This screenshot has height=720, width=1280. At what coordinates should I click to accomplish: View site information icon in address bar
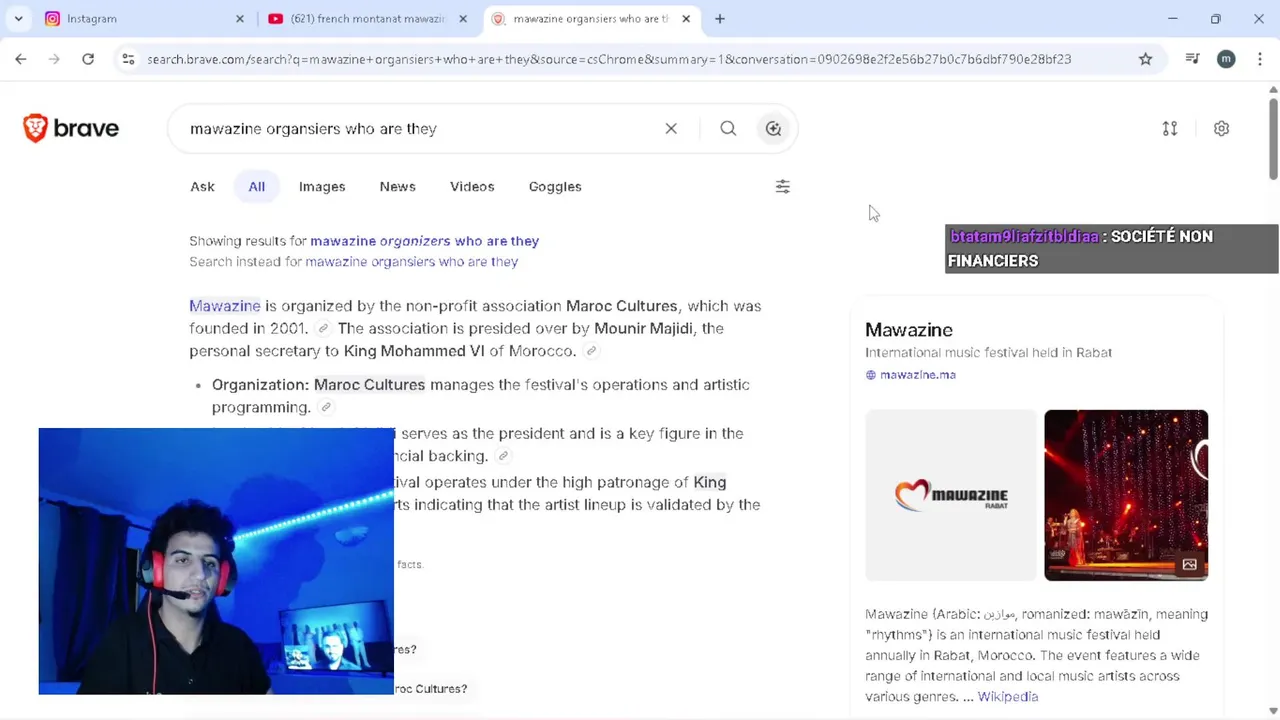click(128, 59)
